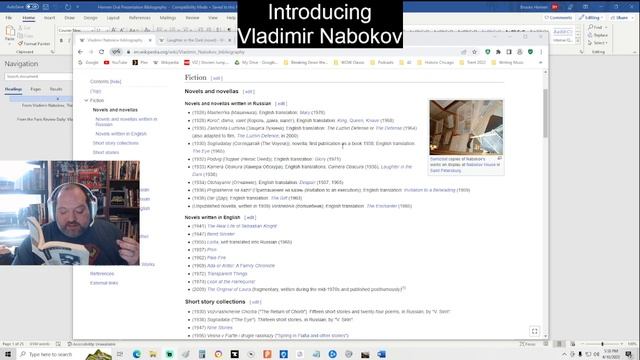Toggle Bold formatting in Word ribbon

pyautogui.click(x=61, y=40)
